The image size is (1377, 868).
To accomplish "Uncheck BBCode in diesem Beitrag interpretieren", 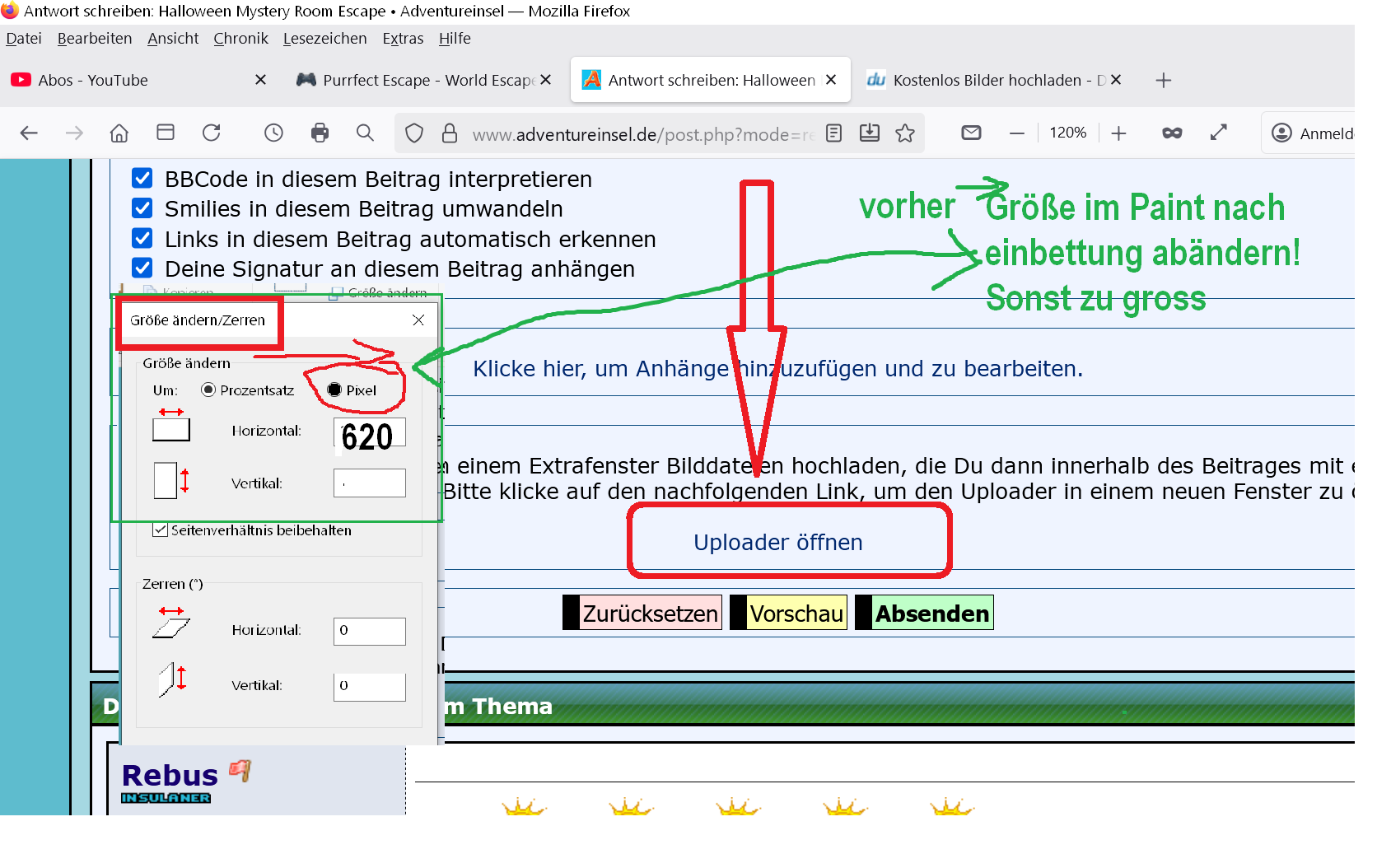I will click(142, 179).
